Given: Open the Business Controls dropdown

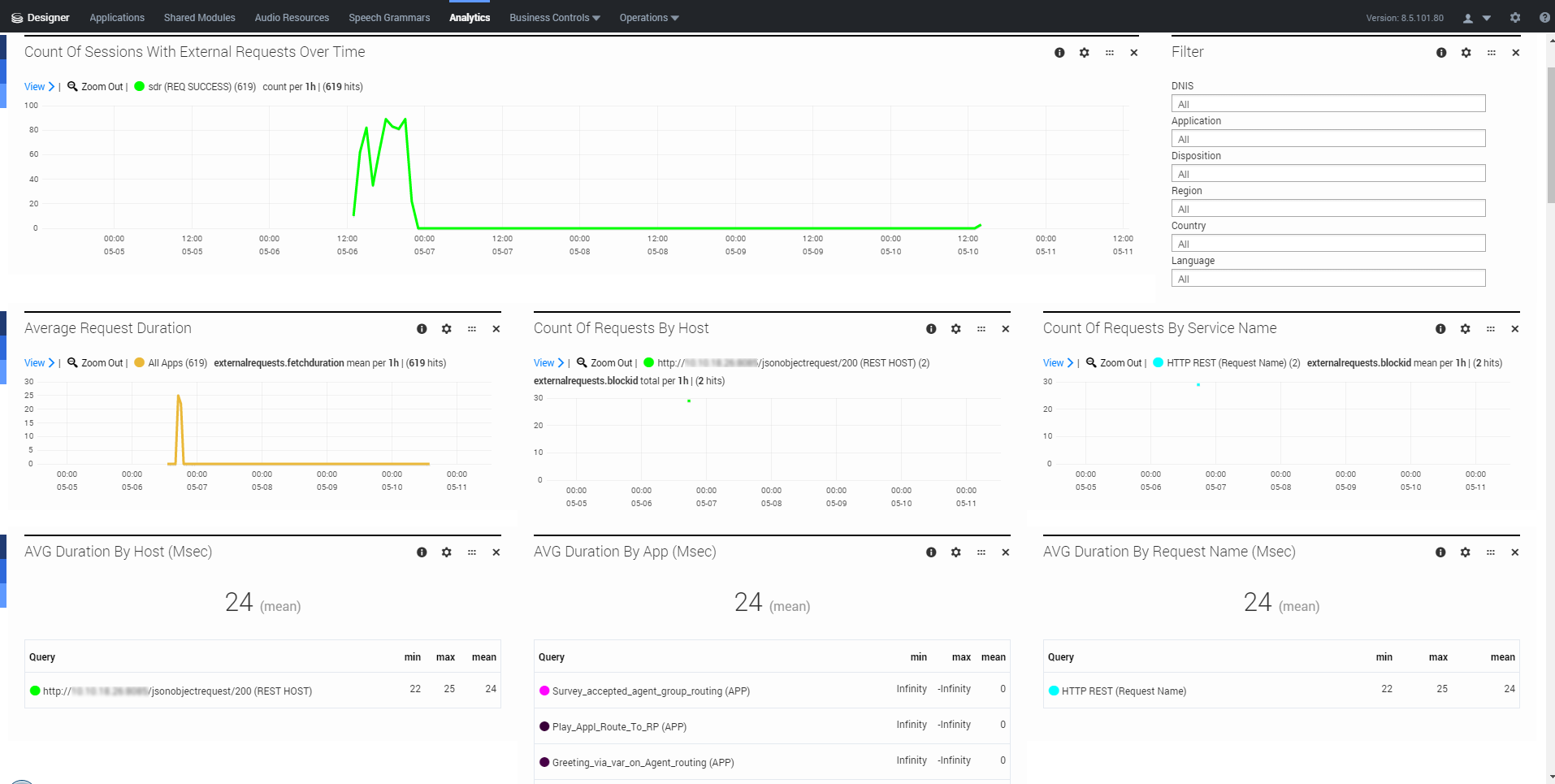Looking at the screenshot, I should click(x=553, y=17).
